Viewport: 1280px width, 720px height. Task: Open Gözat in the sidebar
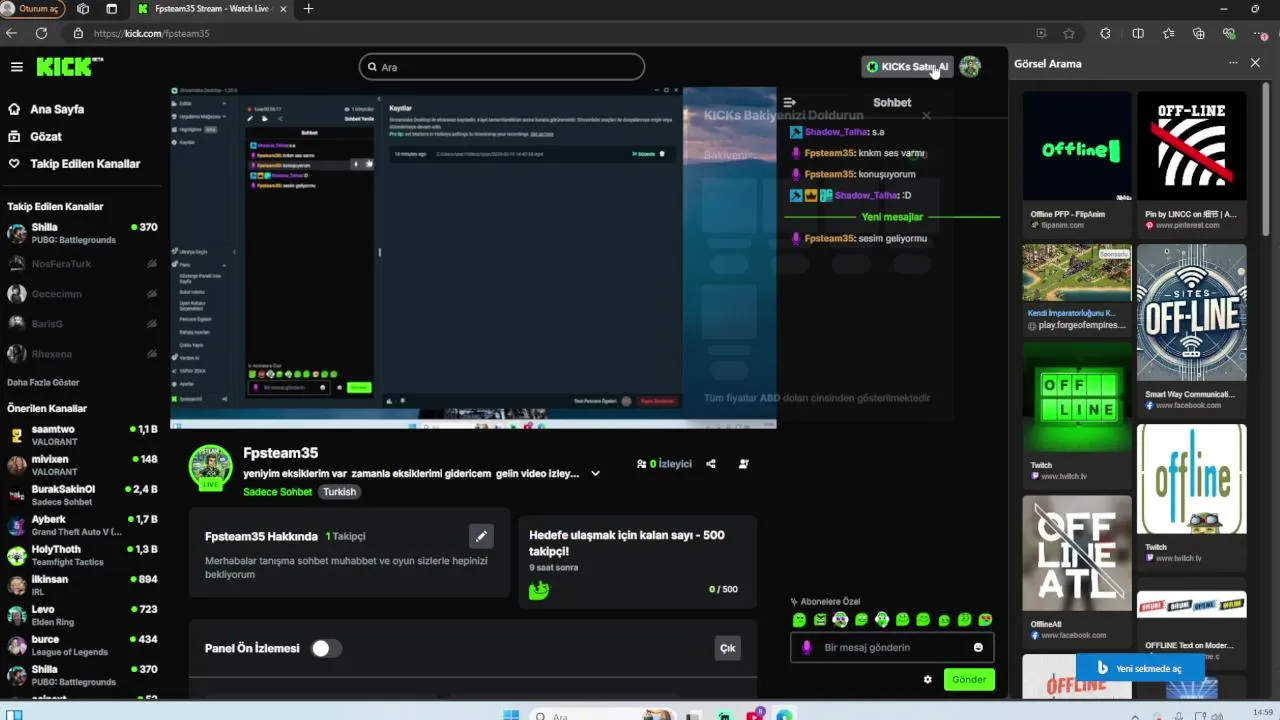click(46, 136)
